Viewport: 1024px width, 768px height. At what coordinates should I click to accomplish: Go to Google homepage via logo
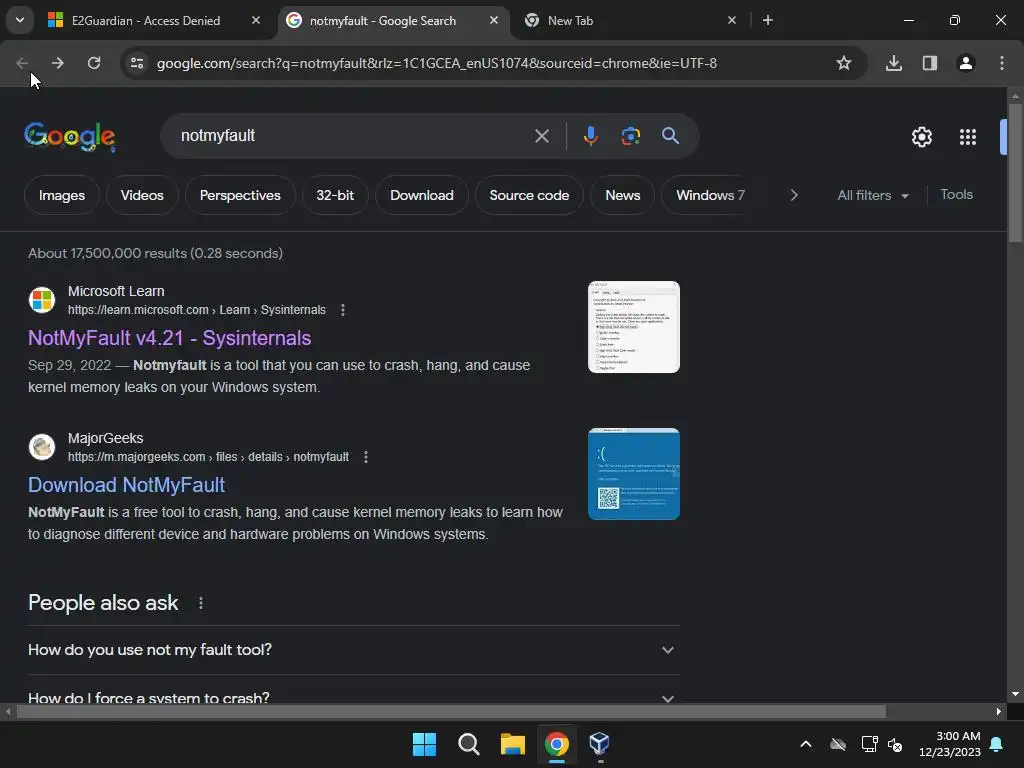click(x=70, y=136)
